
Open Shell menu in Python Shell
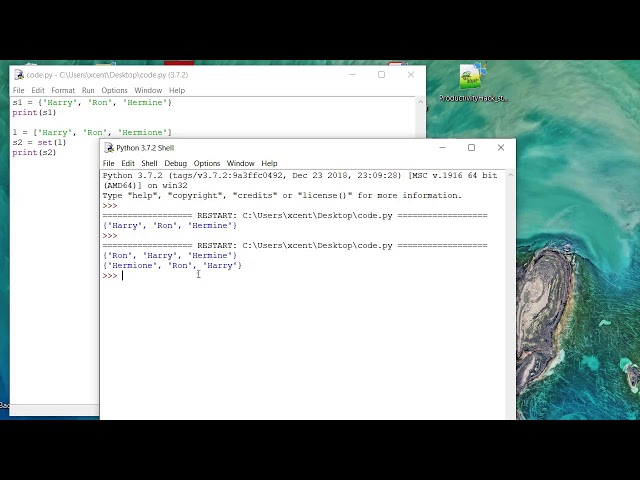click(x=149, y=163)
